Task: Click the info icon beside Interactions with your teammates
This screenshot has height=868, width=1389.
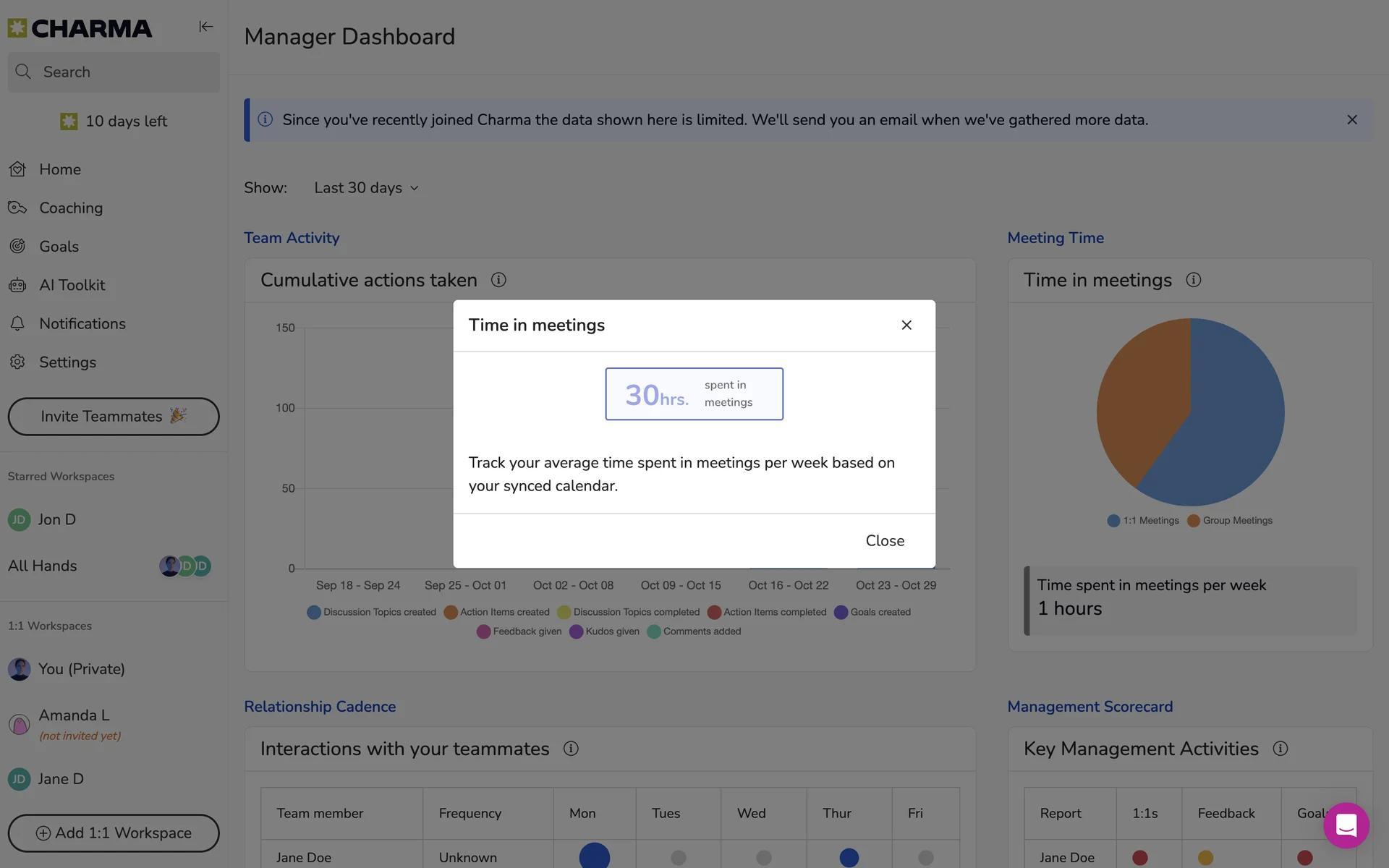Action: click(571, 749)
